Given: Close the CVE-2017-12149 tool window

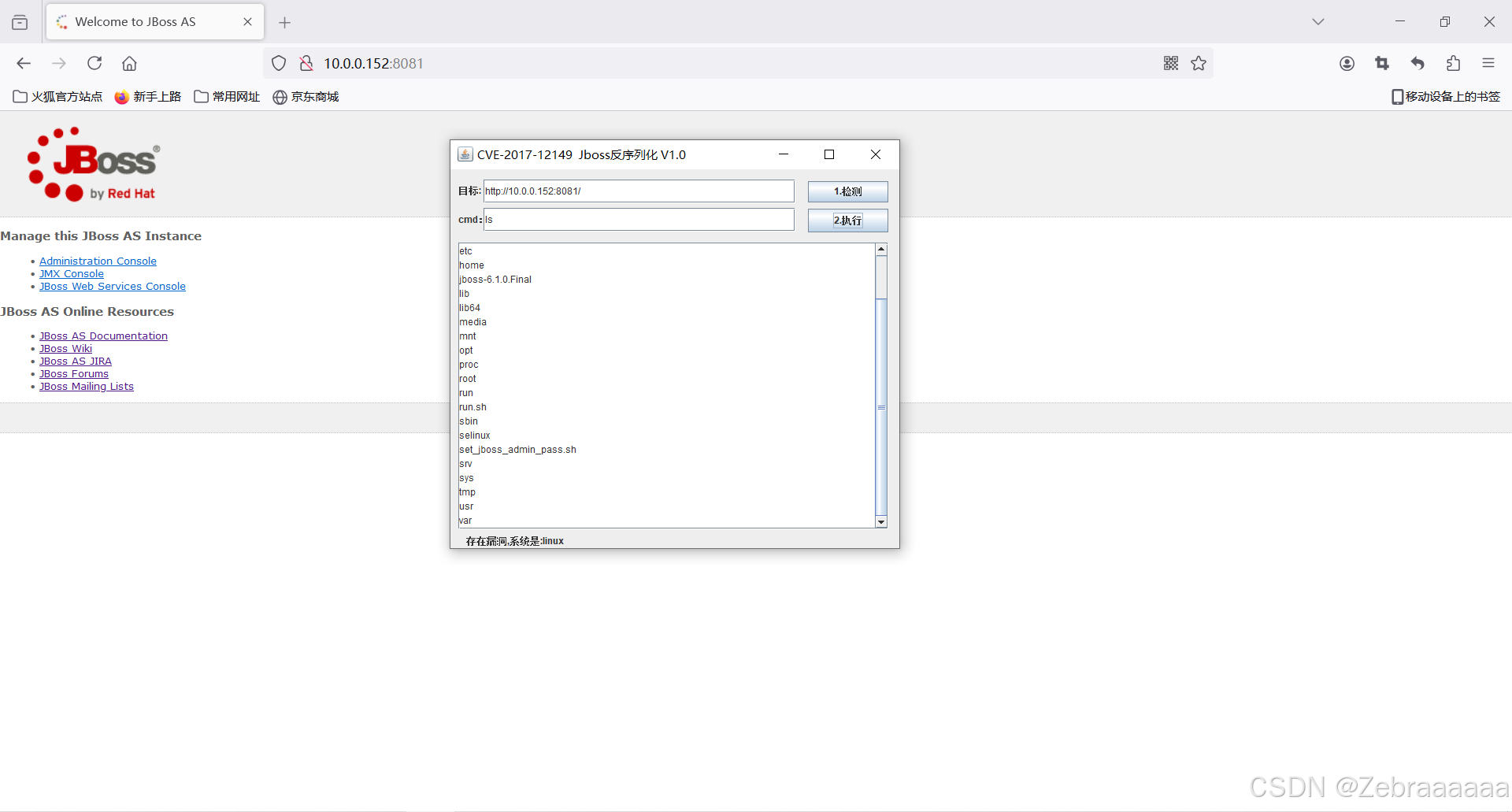Looking at the screenshot, I should pyautogui.click(x=876, y=154).
